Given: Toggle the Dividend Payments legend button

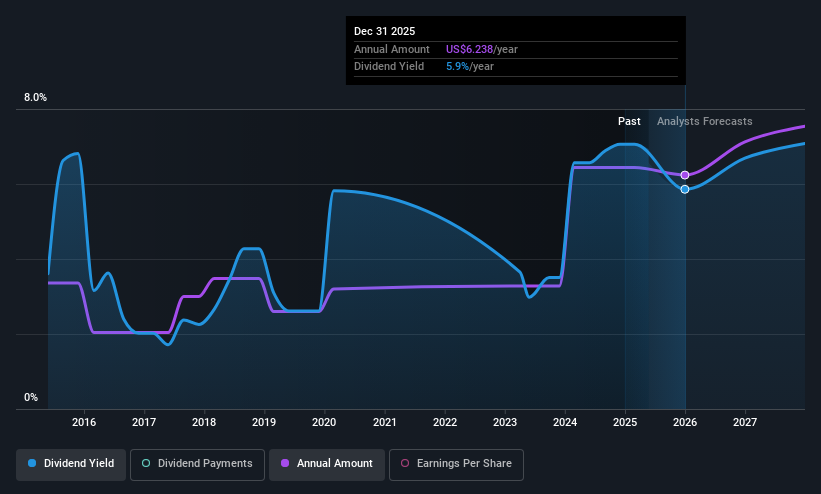Looking at the screenshot, I should 197,464.
